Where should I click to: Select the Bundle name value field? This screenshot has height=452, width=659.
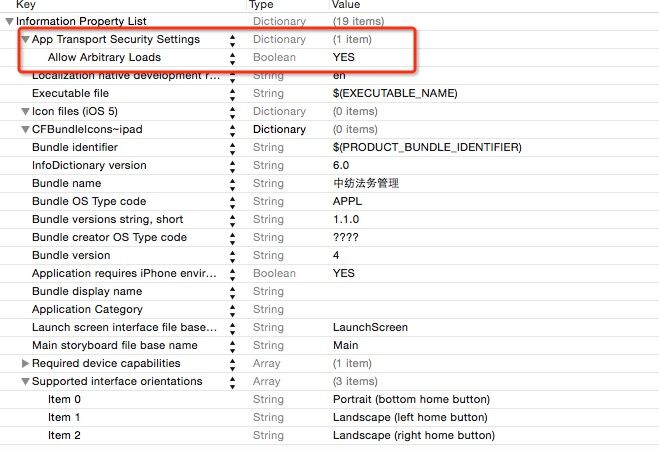coord(366,183)
